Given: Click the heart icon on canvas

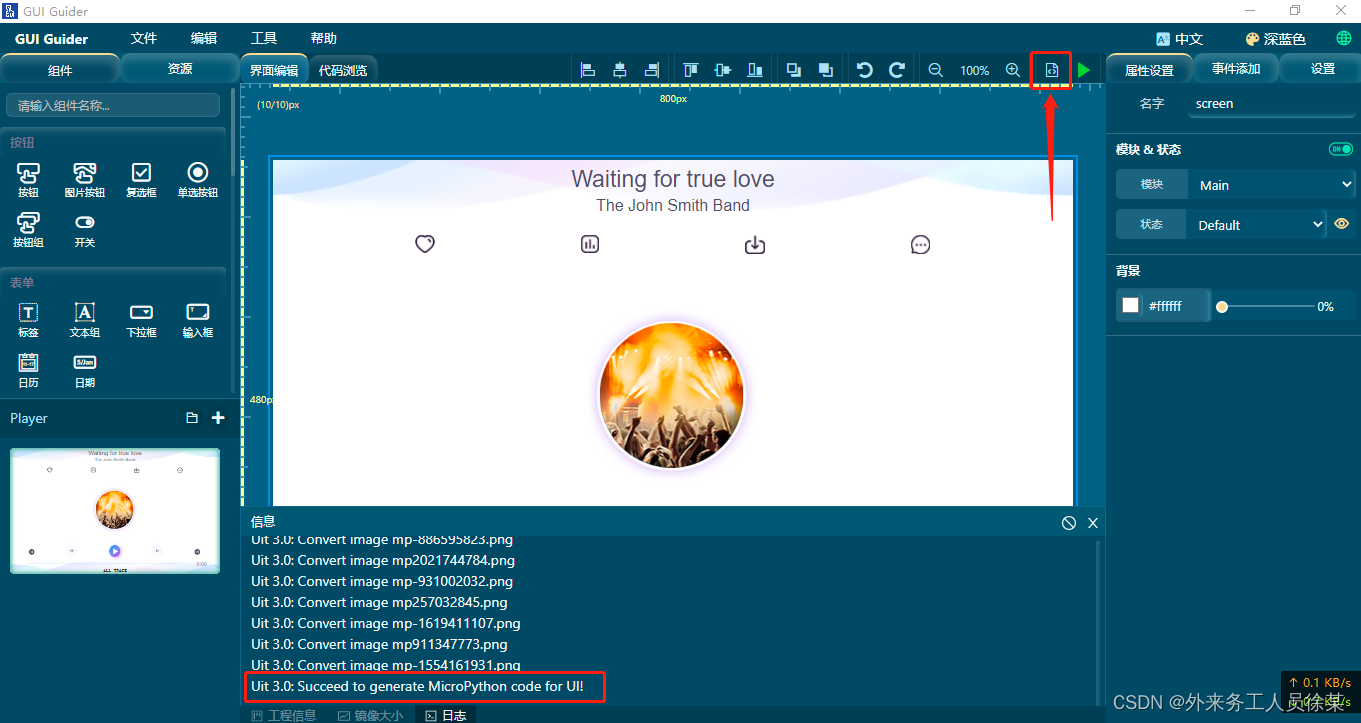Looking at the screenshot, I should 425,244.
